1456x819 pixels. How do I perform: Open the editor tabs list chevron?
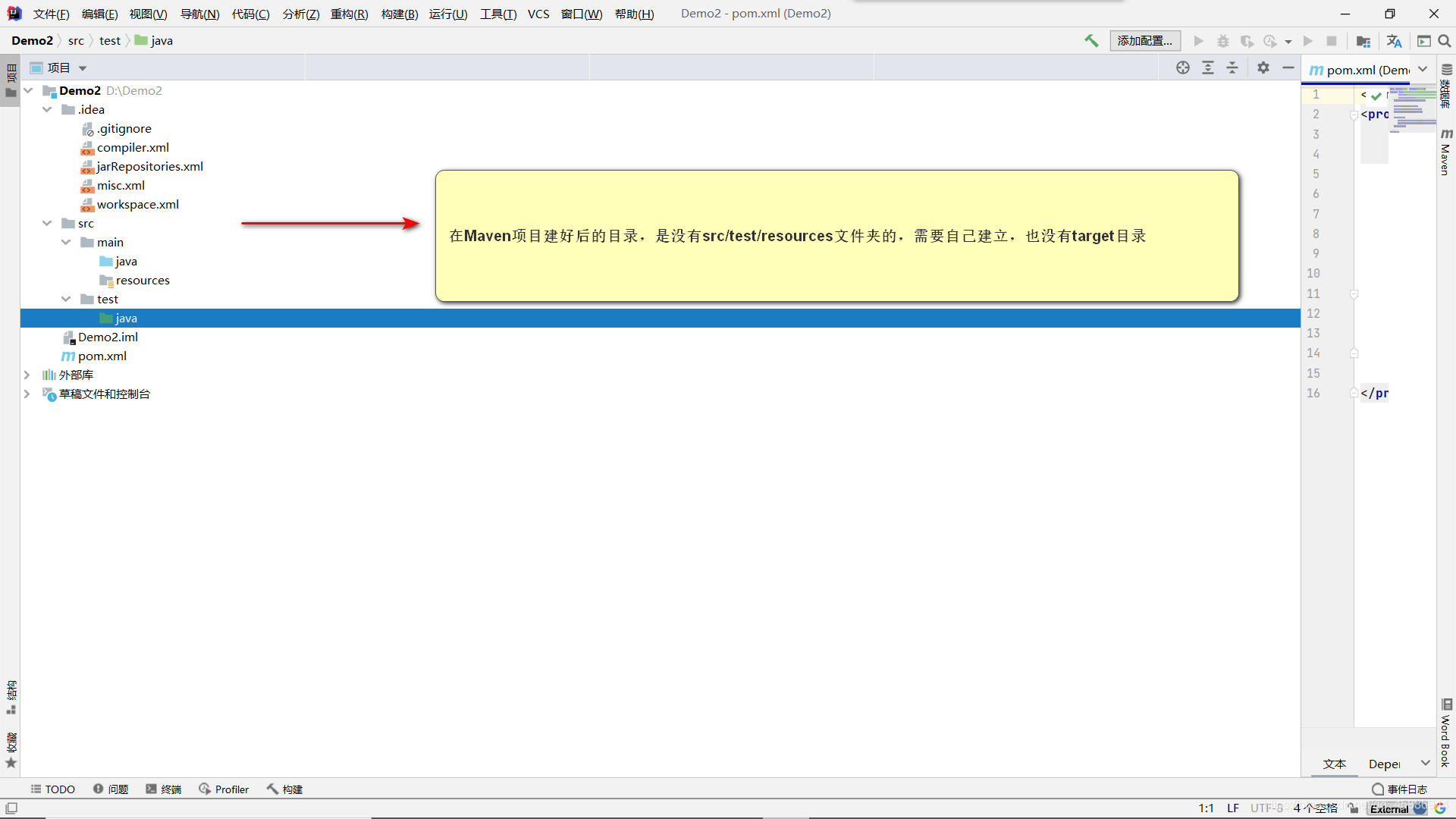click(x=1423, y=69)
